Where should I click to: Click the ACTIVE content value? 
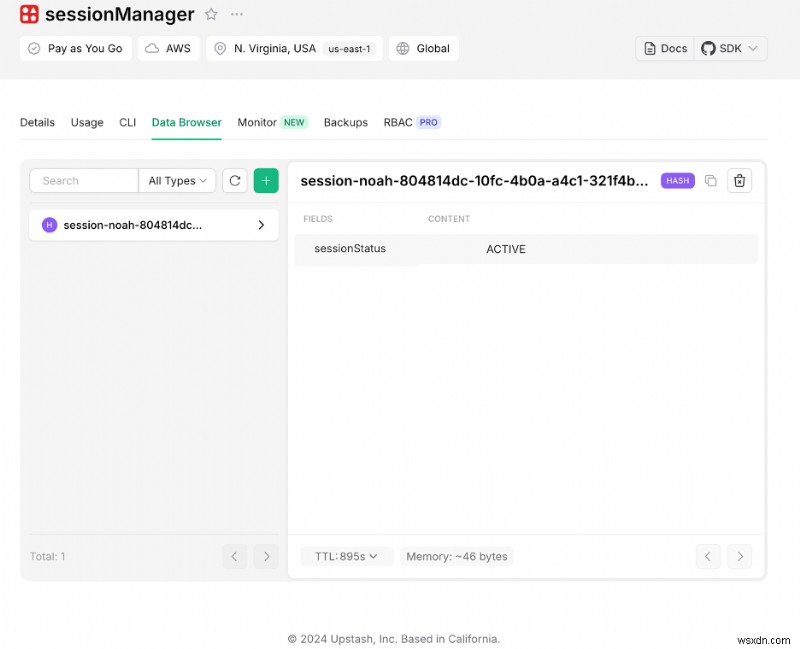506,249
